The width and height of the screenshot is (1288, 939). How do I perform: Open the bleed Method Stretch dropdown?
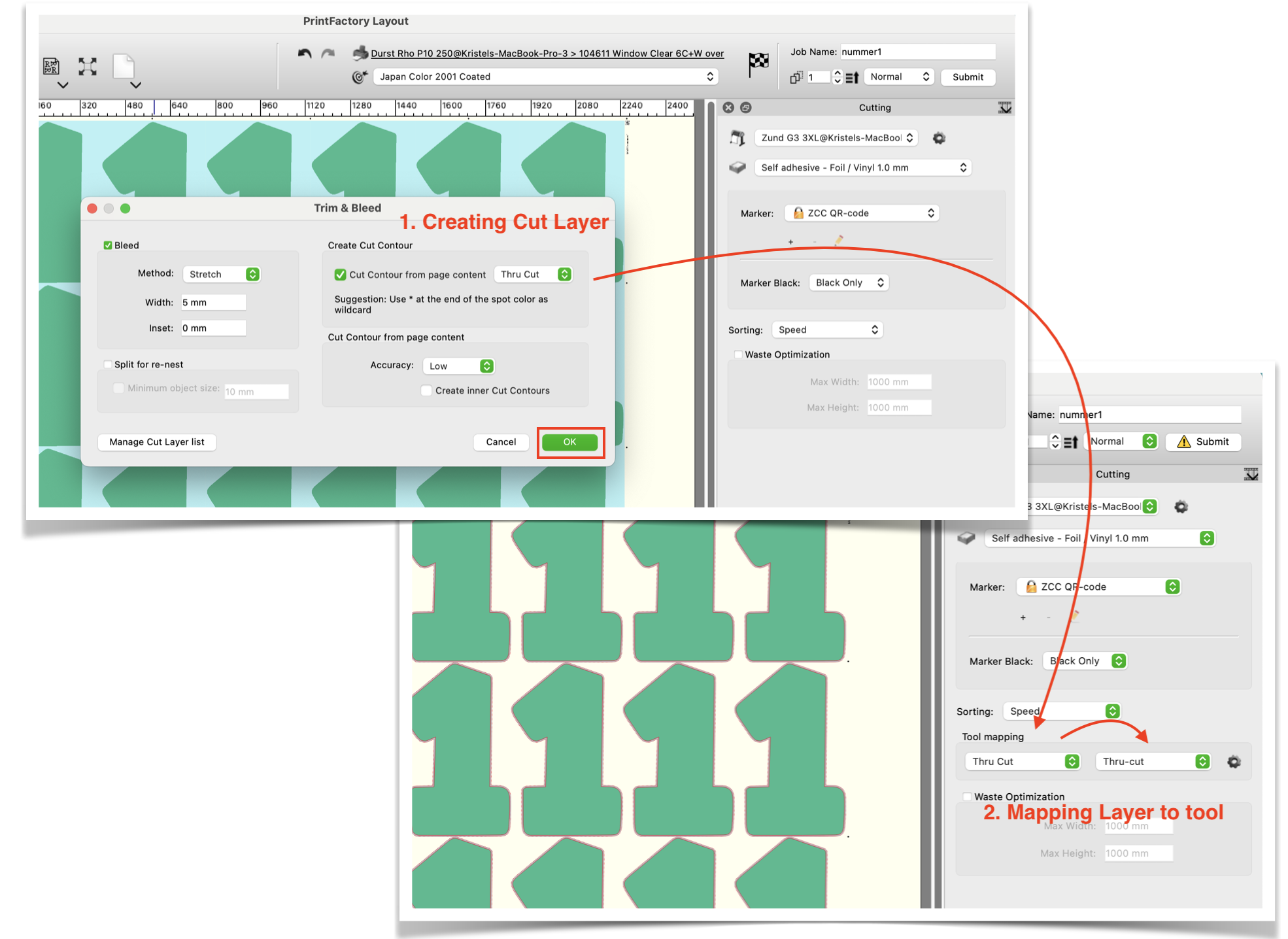(x=221, y=274)
